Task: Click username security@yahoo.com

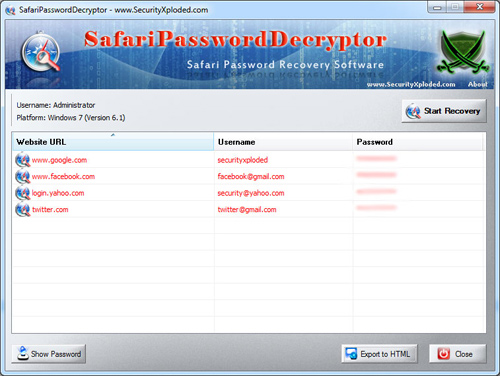Action: tap(251, 193)
